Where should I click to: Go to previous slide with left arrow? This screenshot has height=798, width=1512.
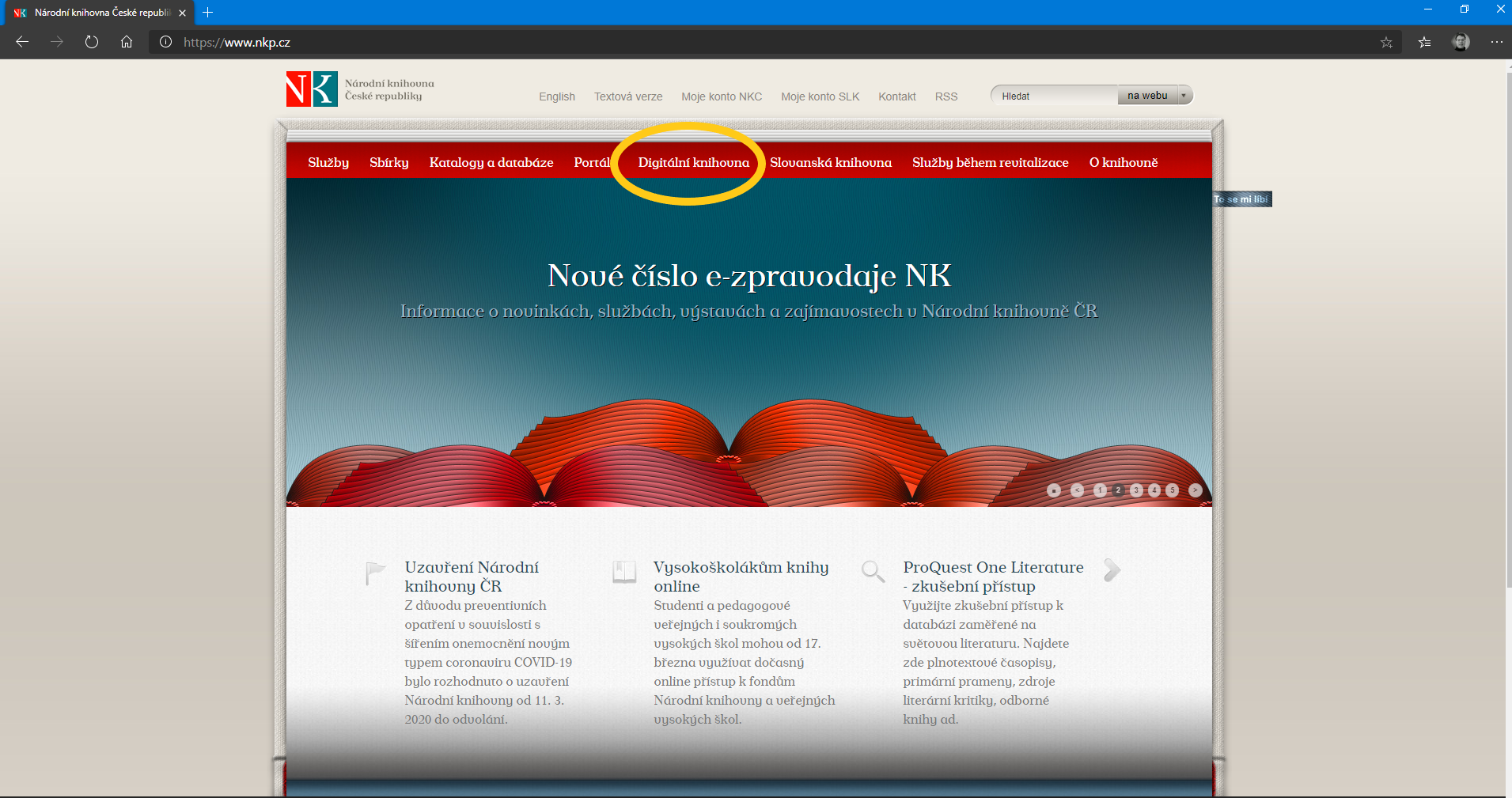click(1077, 490)
